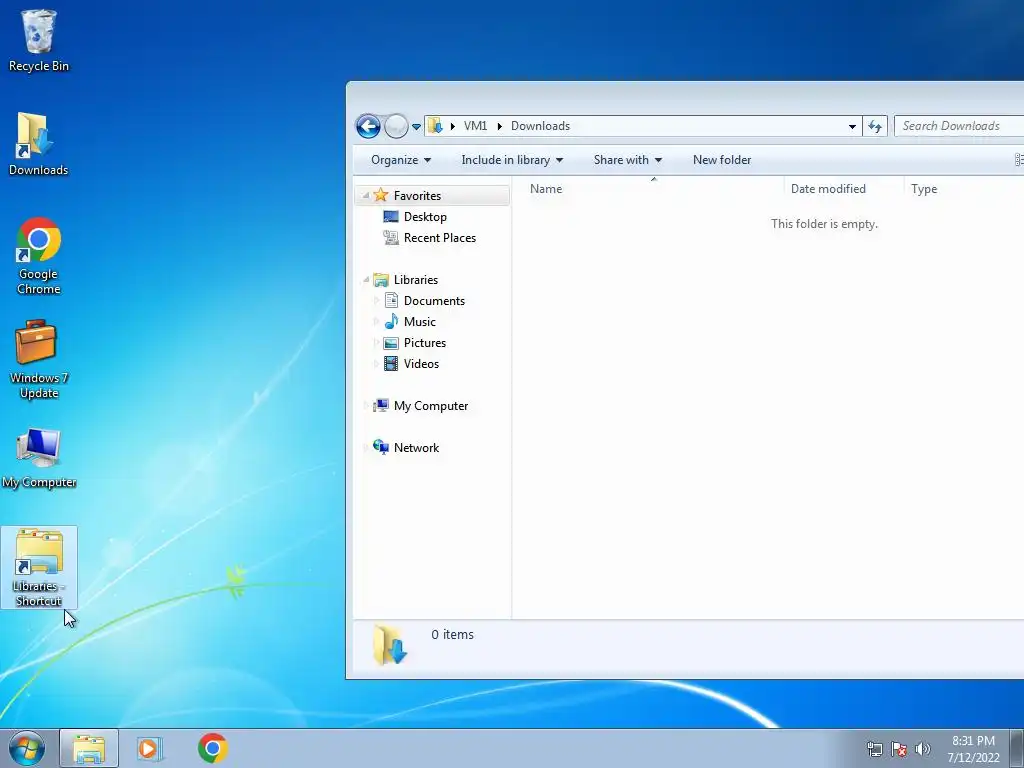Viewport: 1024px width, 768px height.
Task: Click the Explorer Back arrow button
Action: click(368, 126)
